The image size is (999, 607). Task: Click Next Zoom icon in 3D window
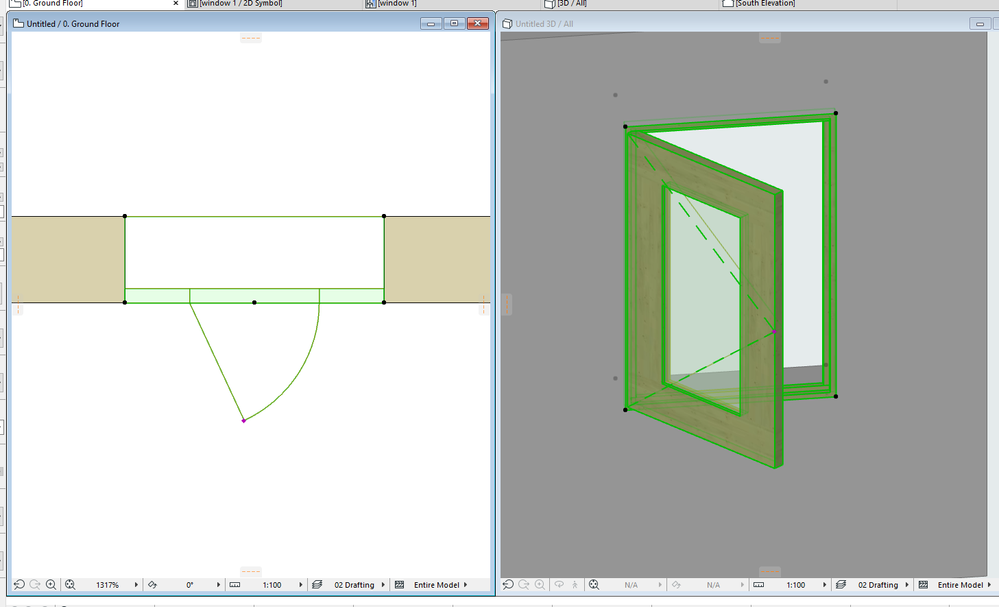click(x=524, y=585)
